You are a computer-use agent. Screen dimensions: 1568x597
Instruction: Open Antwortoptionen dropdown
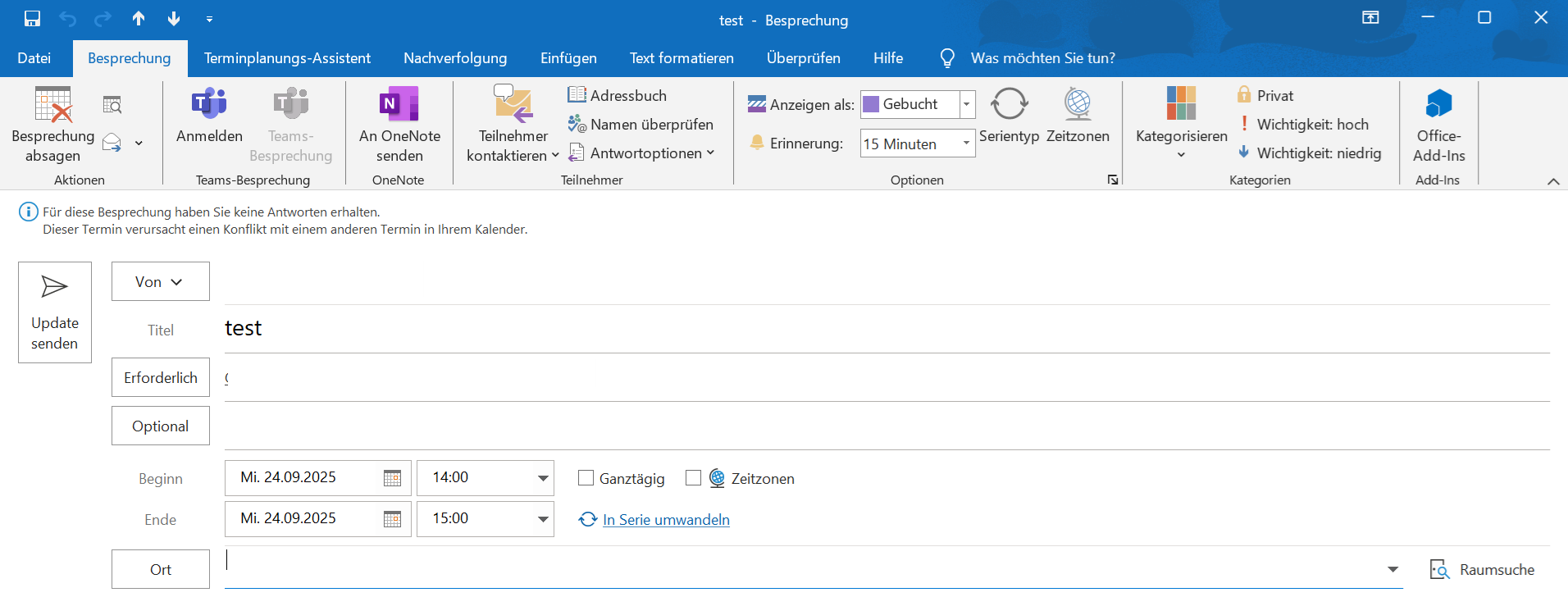(x=641, y=153)
